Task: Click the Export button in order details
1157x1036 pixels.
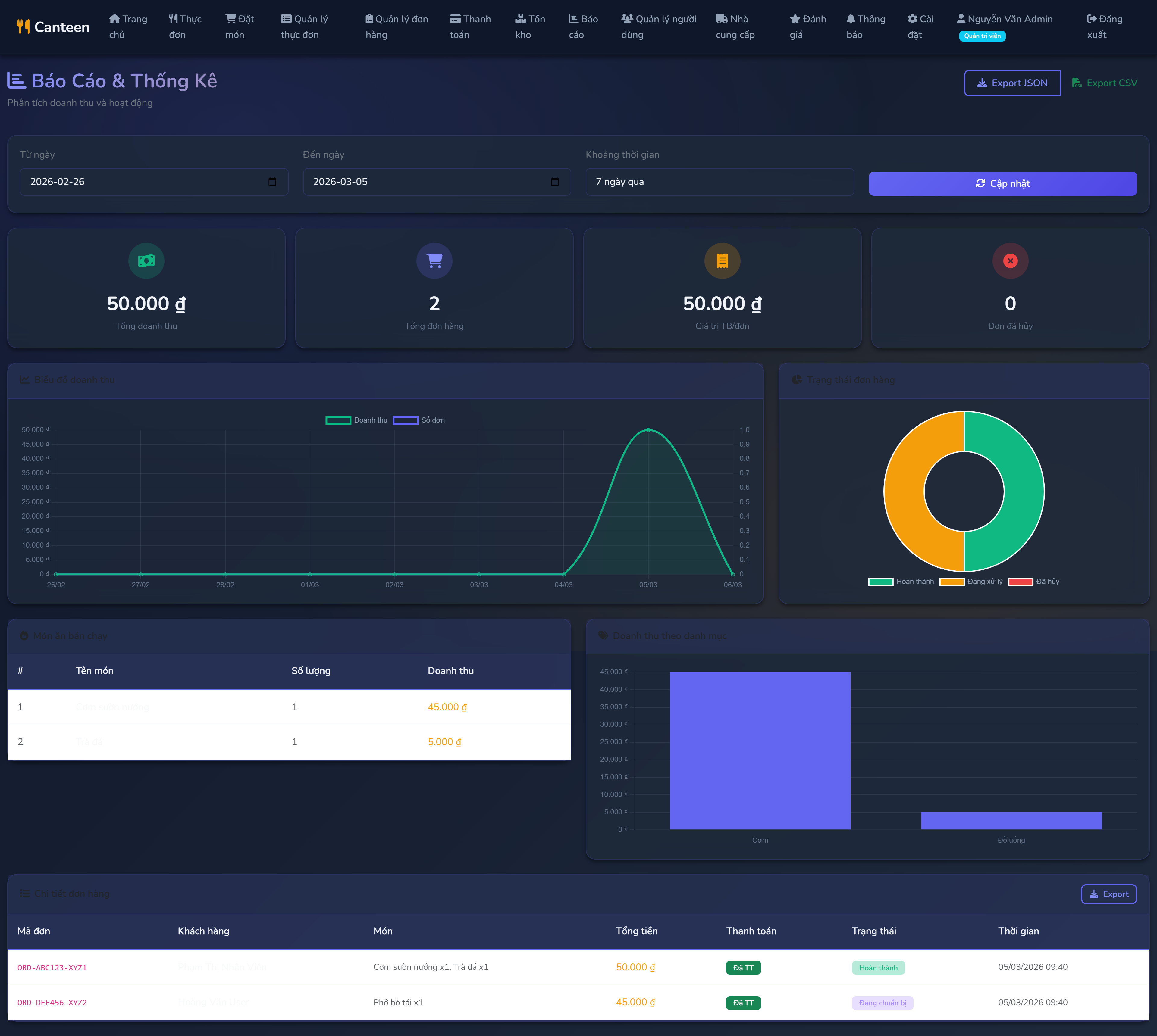Action: coord(1108,894)
